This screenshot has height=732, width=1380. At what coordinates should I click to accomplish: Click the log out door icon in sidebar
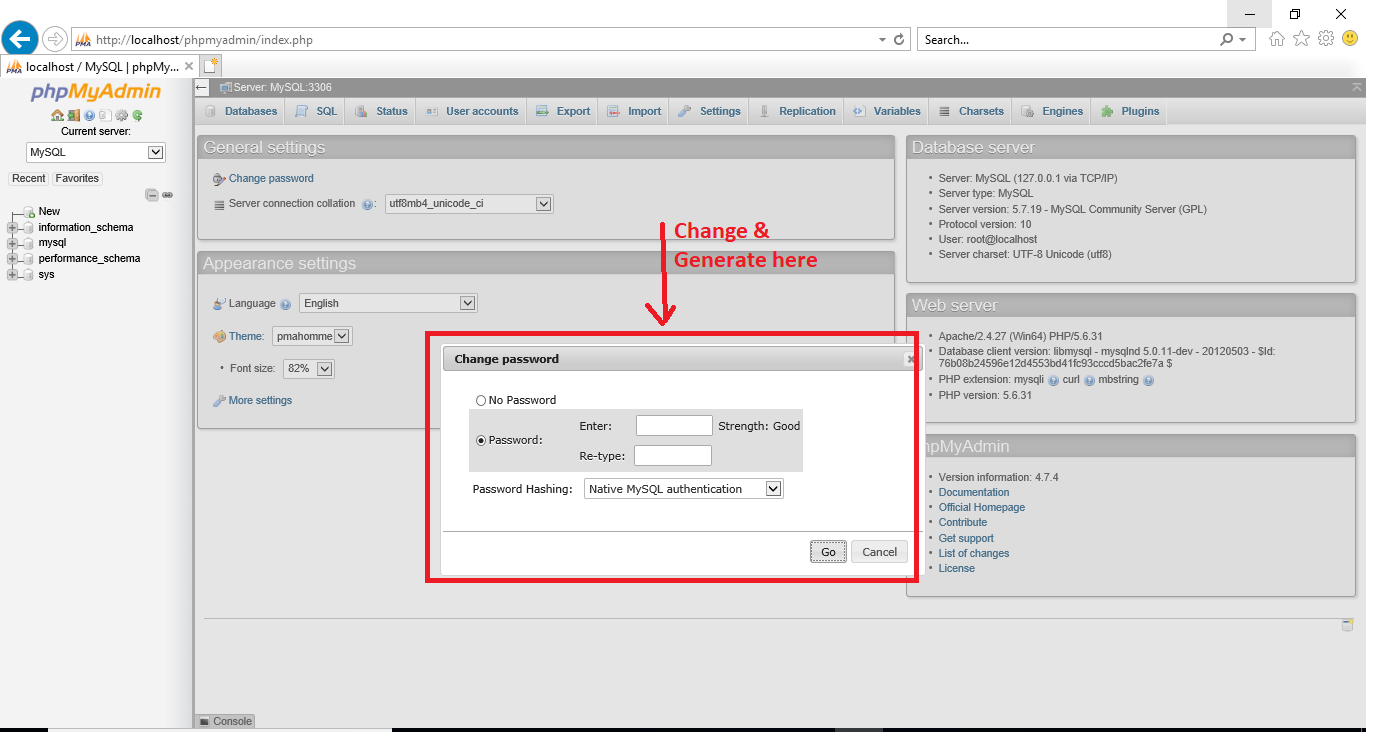point(73,116)
